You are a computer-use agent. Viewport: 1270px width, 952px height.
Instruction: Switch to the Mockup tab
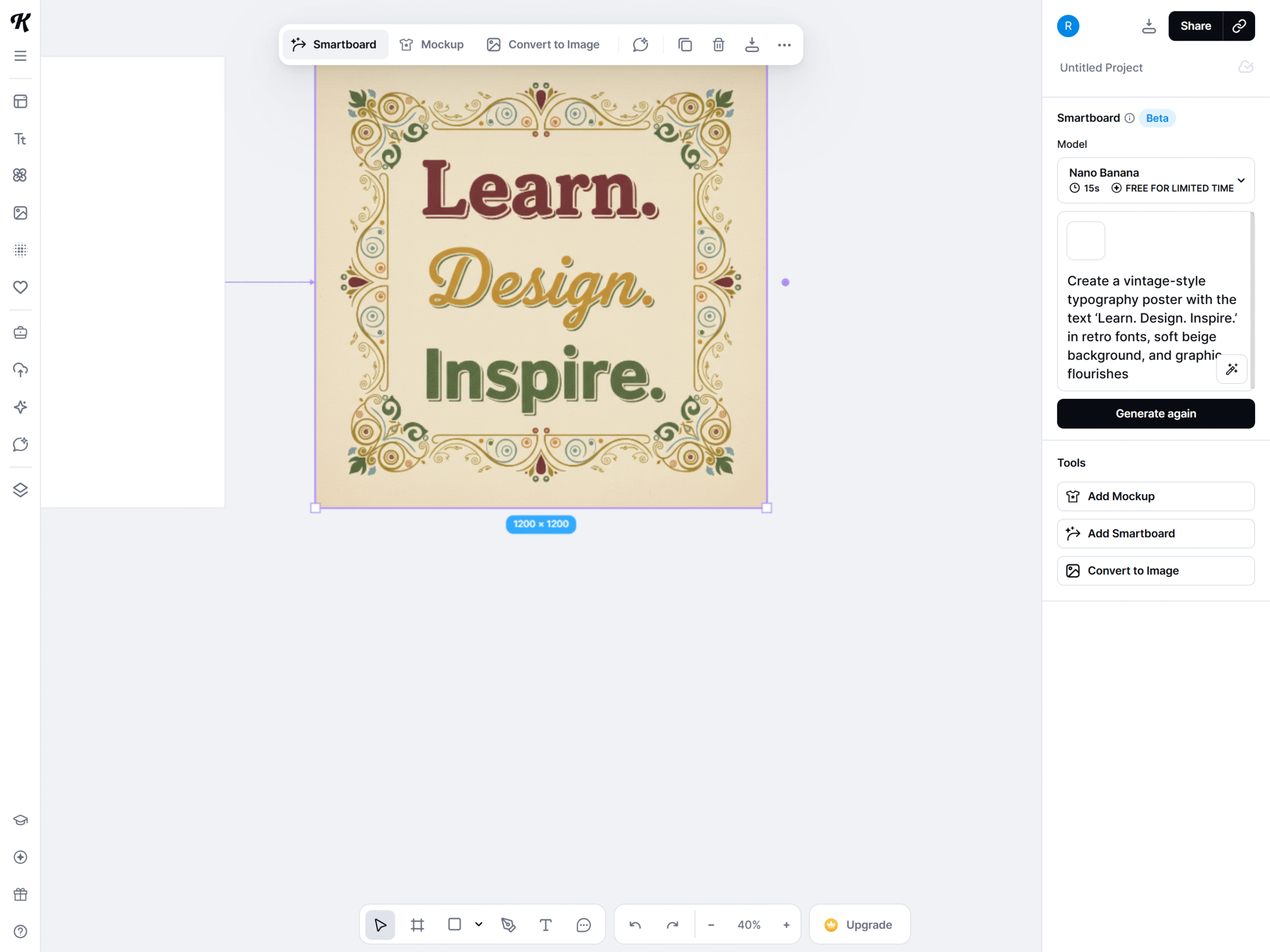(432, 45)
